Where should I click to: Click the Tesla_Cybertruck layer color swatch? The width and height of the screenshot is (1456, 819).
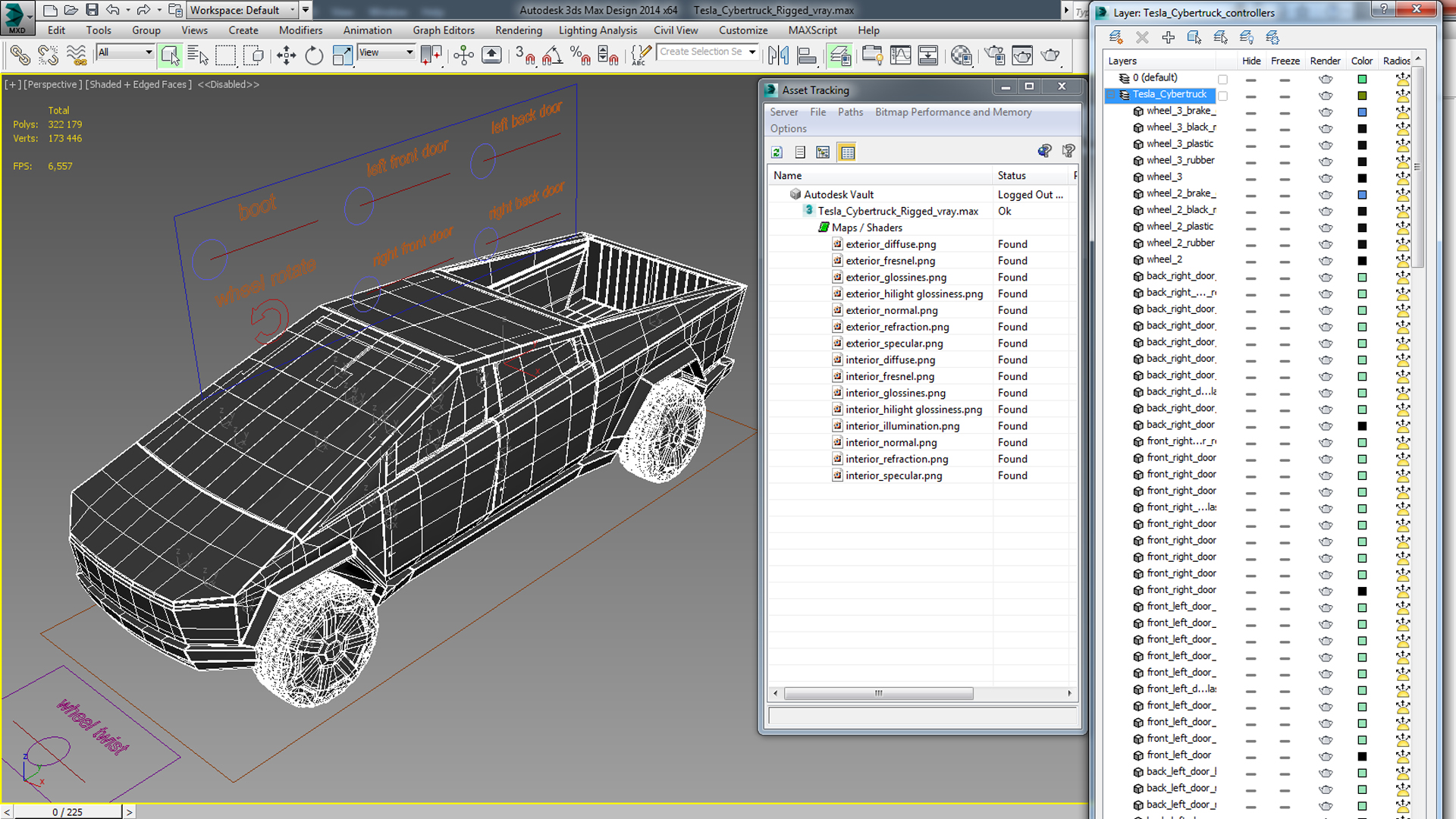pos(1362,96)
